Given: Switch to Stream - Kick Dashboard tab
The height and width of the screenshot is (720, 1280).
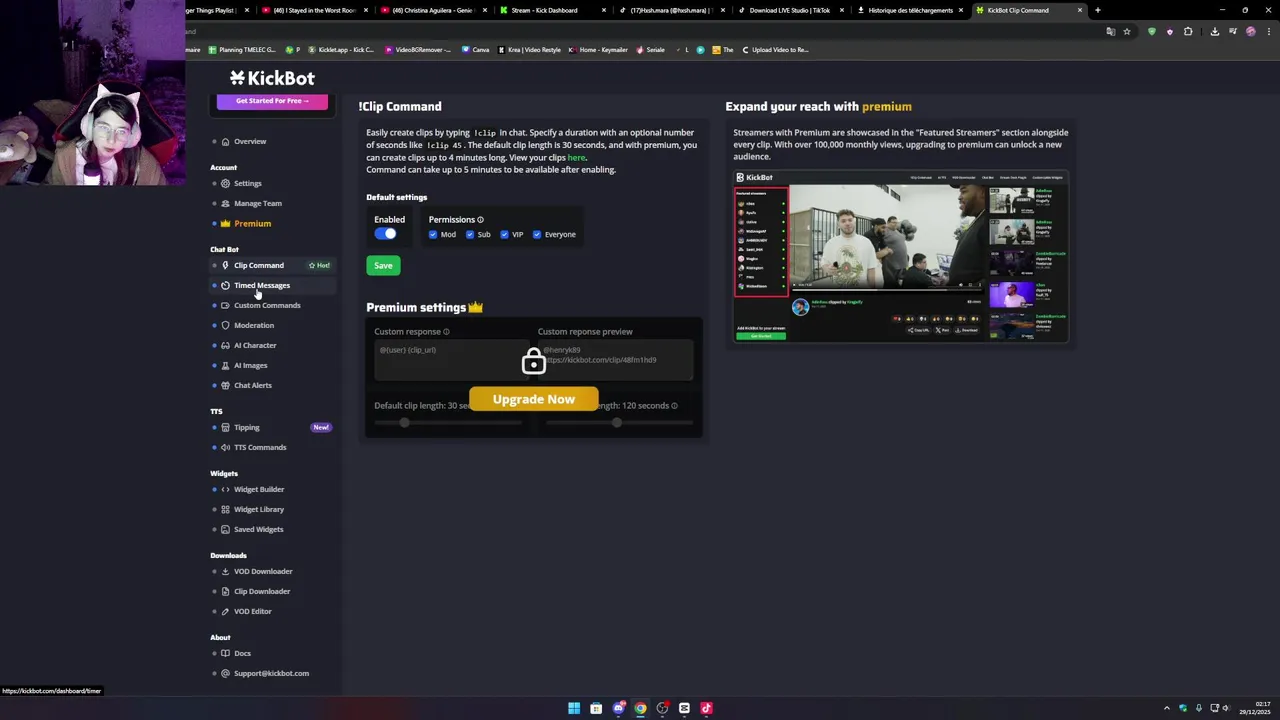Looking at the screenshot, I should [x=552, y=10].
